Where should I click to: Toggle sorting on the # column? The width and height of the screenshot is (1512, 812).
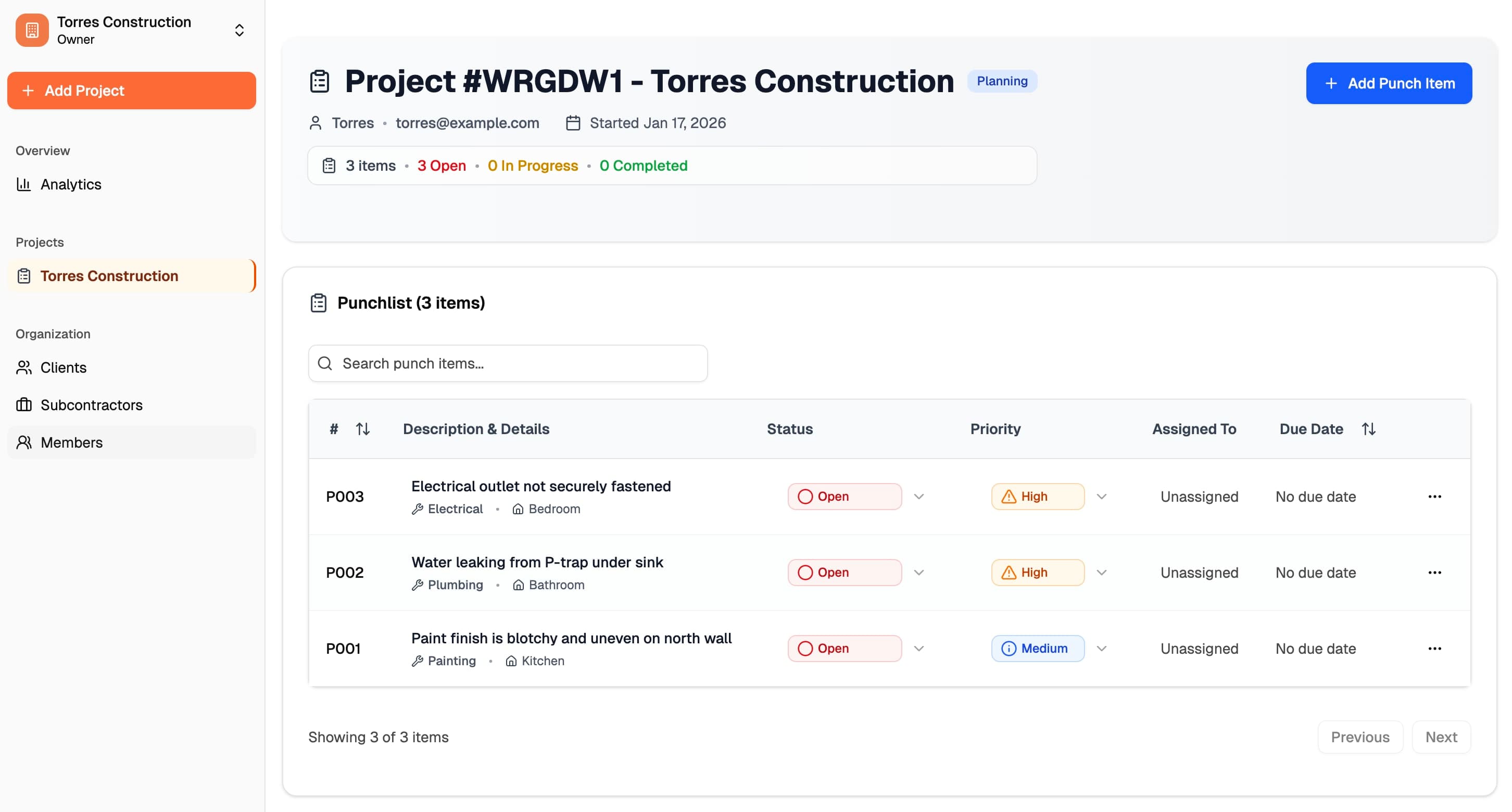(x=363, y=429)
